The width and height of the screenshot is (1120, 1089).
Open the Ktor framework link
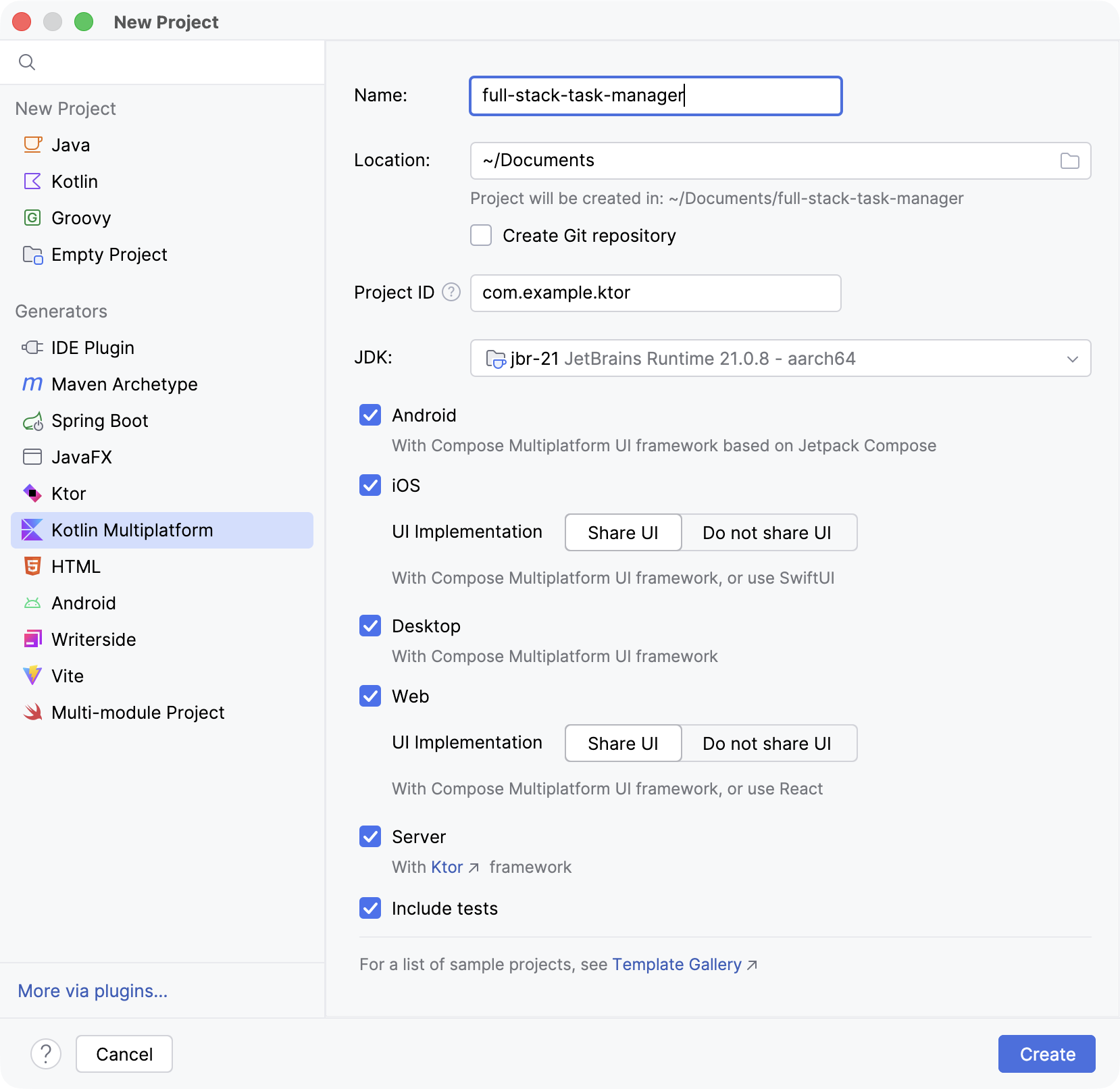(x=447, y=867)
